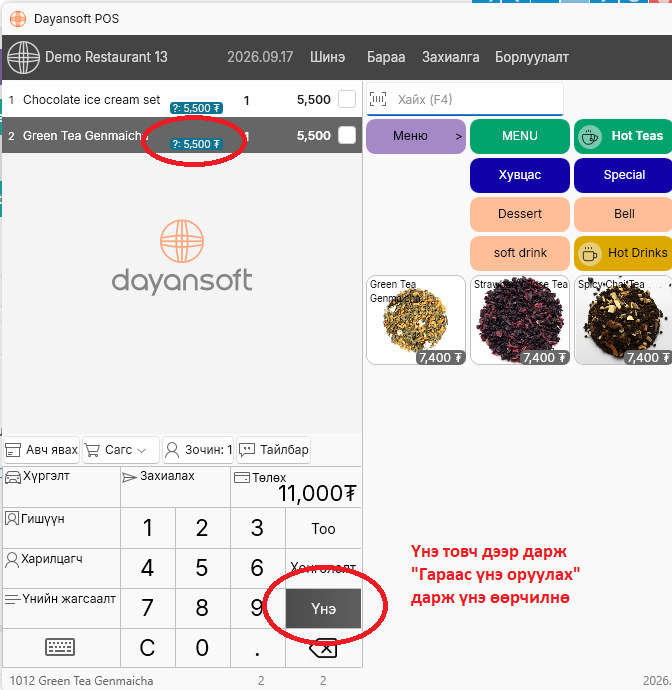Tap the backspace delete key icon
The image size is (672, 690).
pyautogui.click(x=323, y=648)
